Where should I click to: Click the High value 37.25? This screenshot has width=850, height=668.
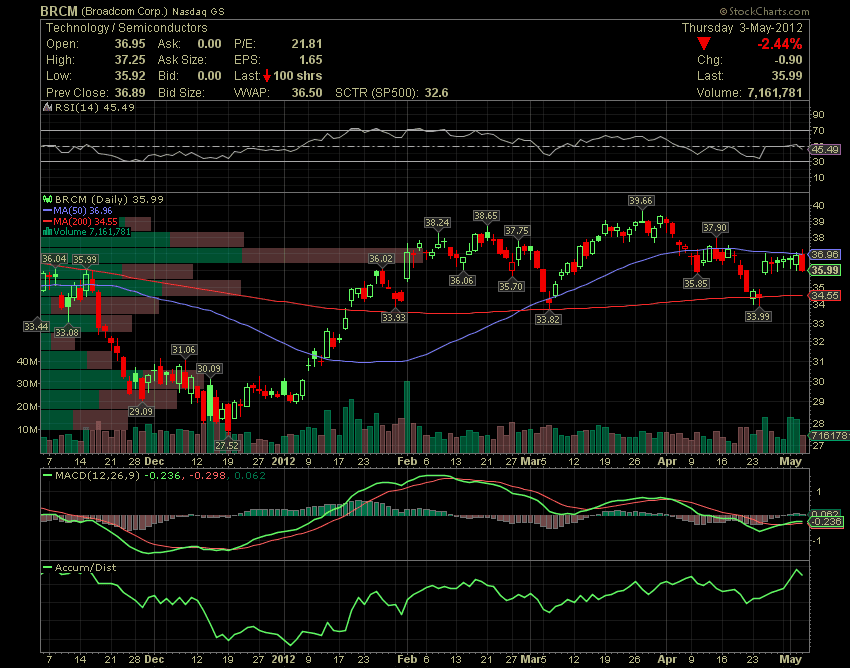point(130,60)
